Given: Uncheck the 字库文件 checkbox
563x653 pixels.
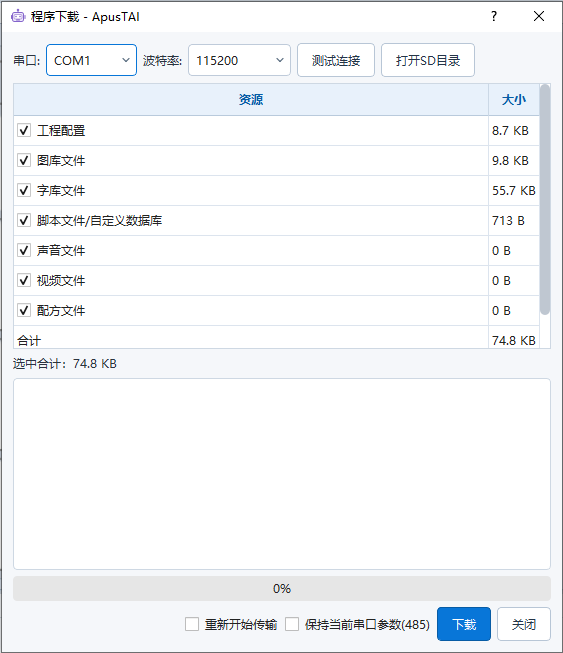Looking at the screenshot, I should point(24,190).
